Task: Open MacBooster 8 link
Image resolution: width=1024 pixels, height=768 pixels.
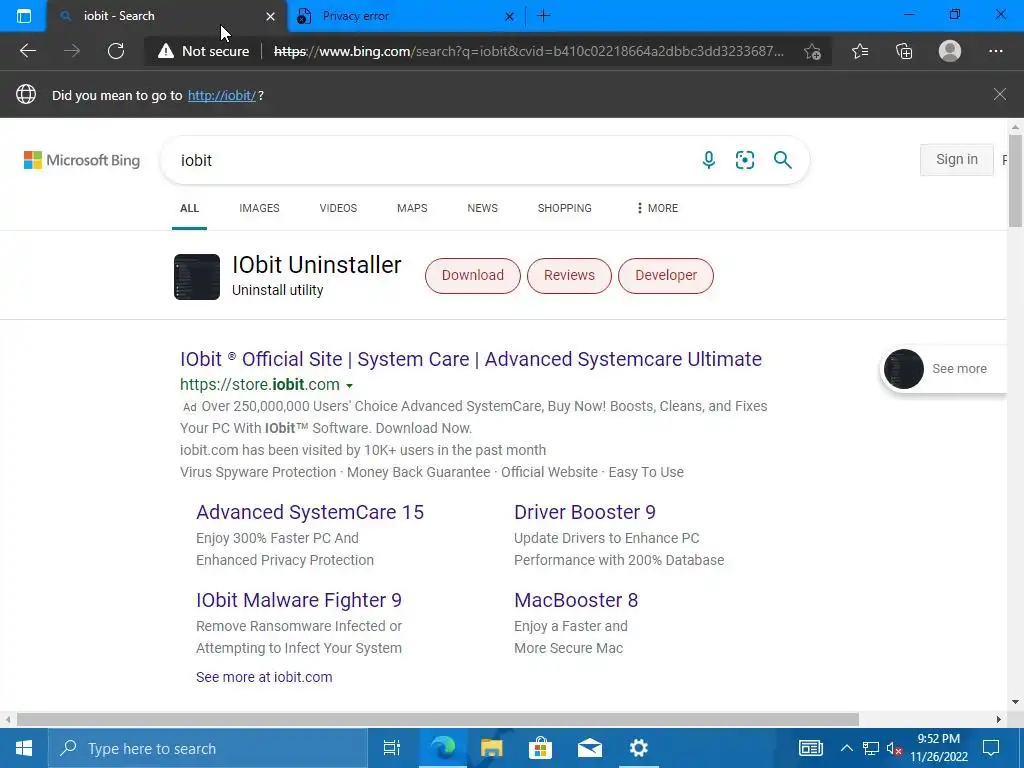Action: 576,600
